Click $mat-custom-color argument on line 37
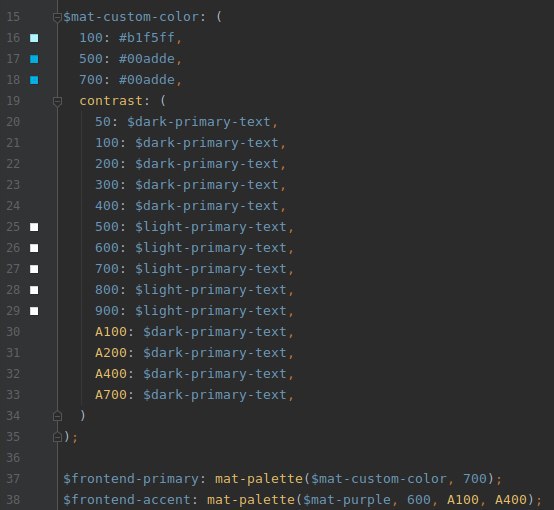The height and width of the screenshot is (510, 554). (379, 479)
